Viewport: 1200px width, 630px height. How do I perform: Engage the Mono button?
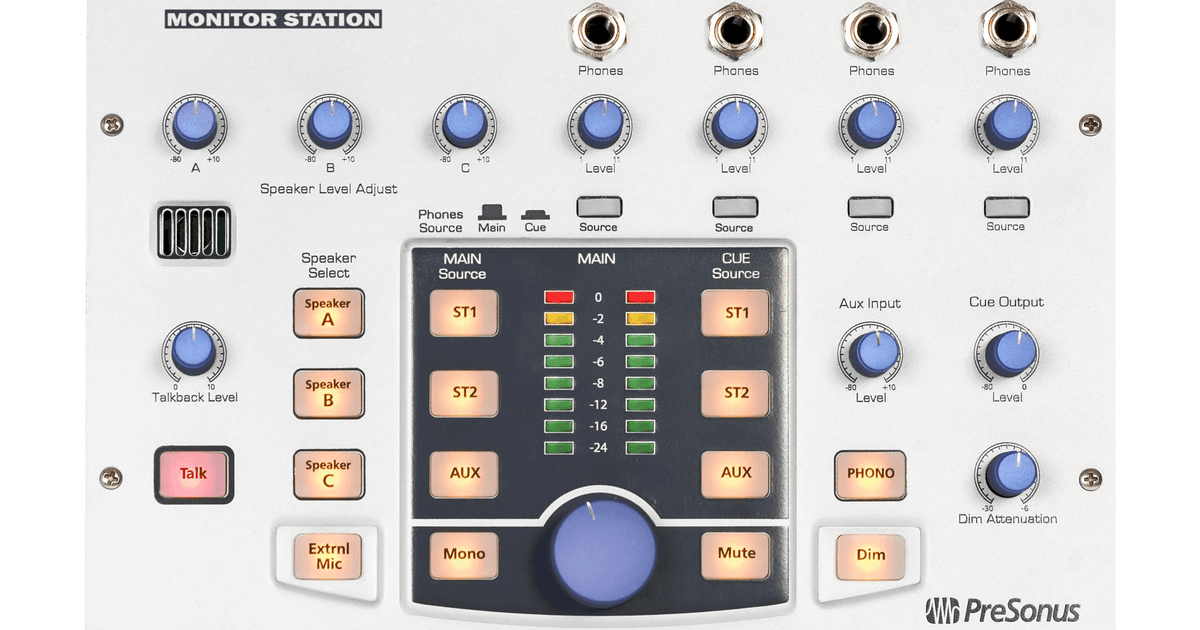pos(465,554)
